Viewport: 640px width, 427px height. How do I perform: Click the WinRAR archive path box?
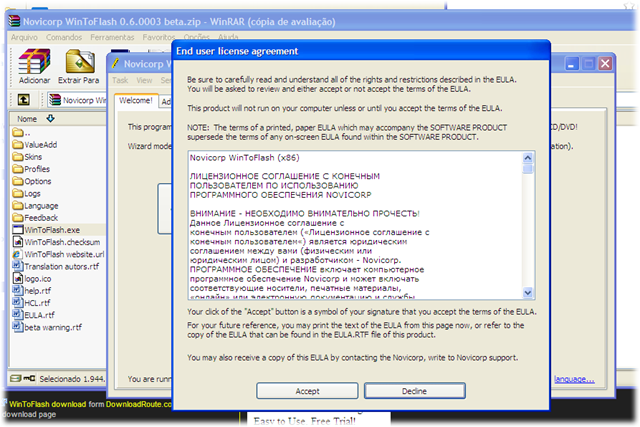click(77, 100)
